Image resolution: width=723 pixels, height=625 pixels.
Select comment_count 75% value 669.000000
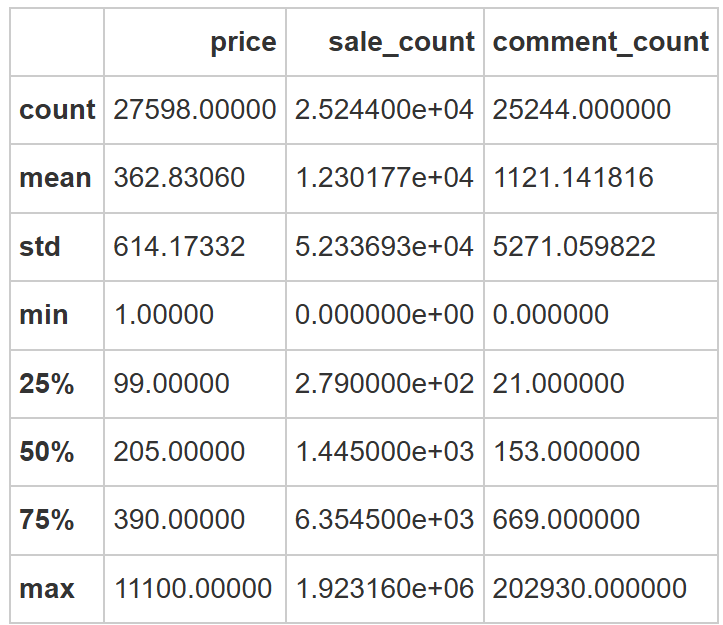click(566, 519)
